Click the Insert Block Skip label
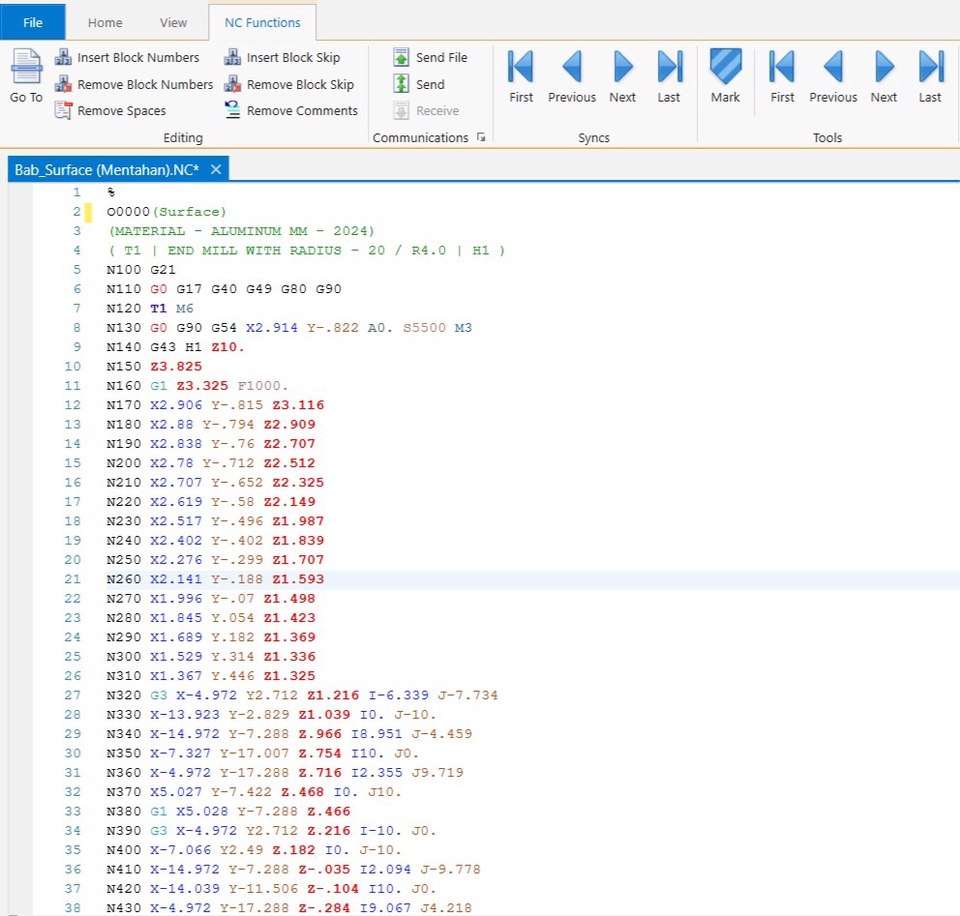 pyautogui.click(x=293, y=58)
